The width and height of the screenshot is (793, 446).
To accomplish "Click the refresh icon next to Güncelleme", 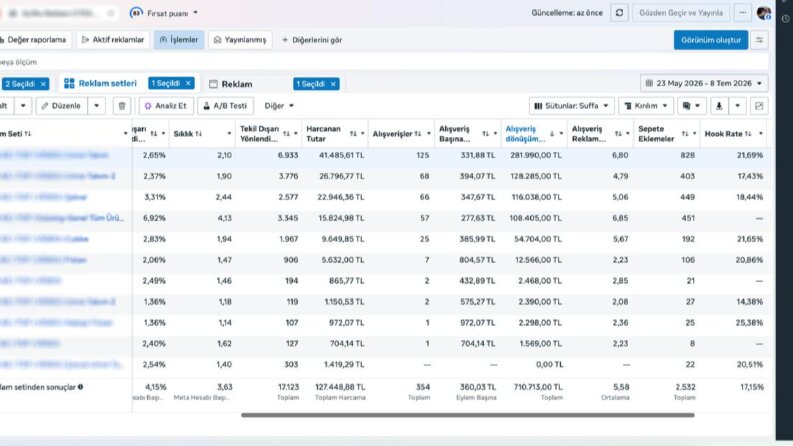I will (x=619, y=13).
